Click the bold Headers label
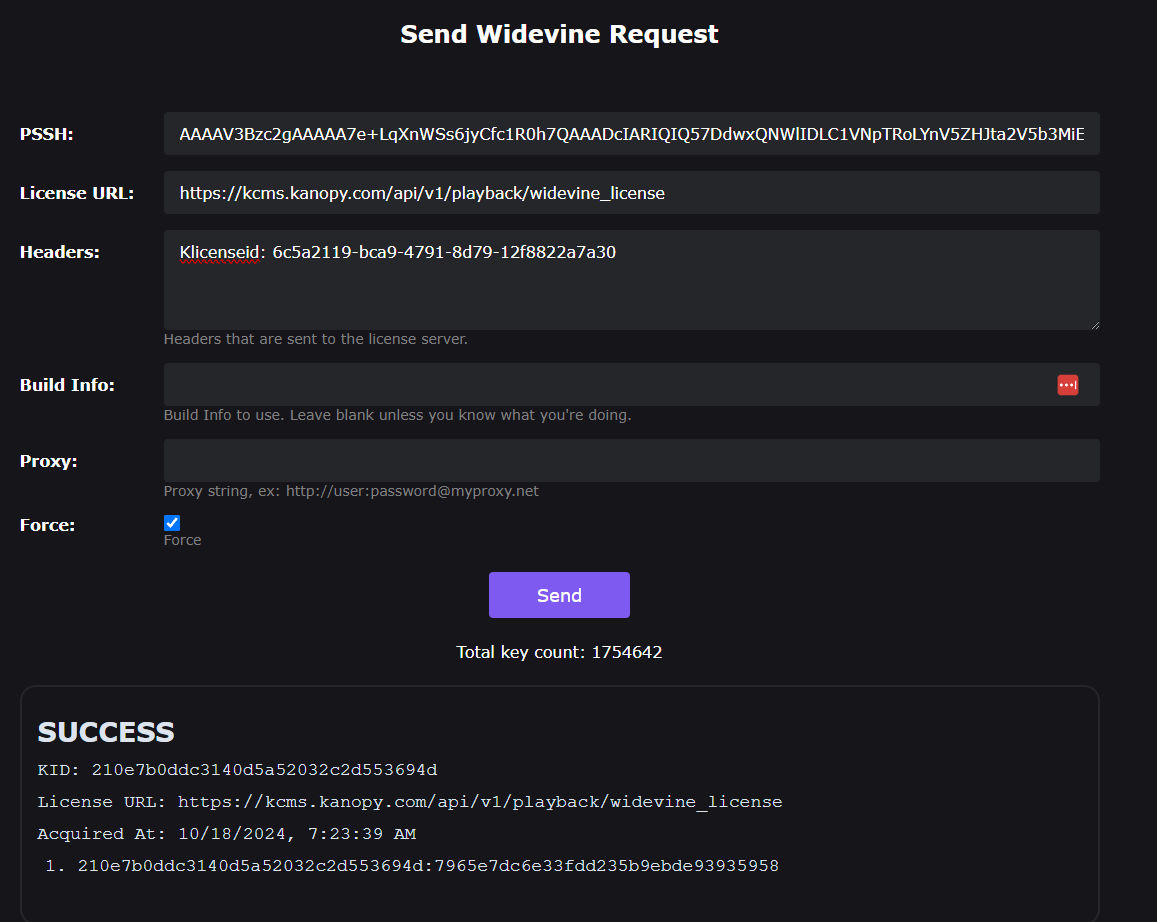This screenshot has height=922, width=1157. click(60, 252)
